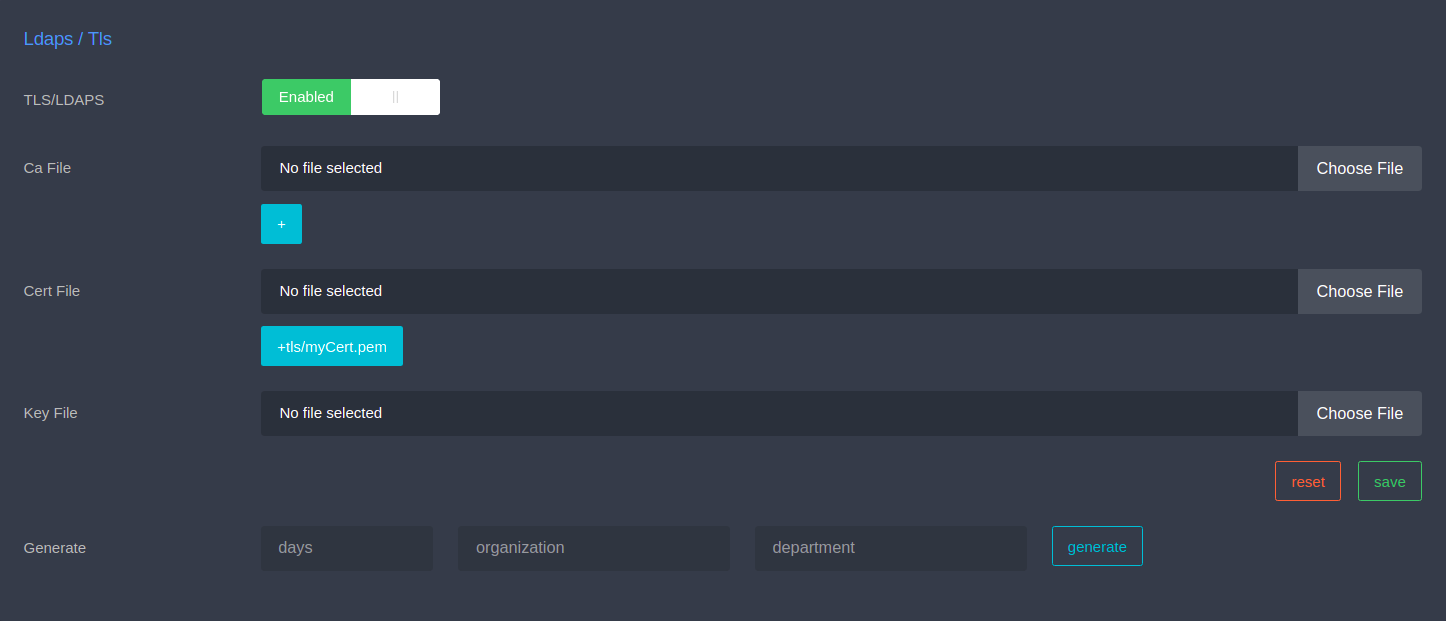This screenshot has height=621, width=1446.
Task: Click the plus button under Ca File
Action: point(281,224)
